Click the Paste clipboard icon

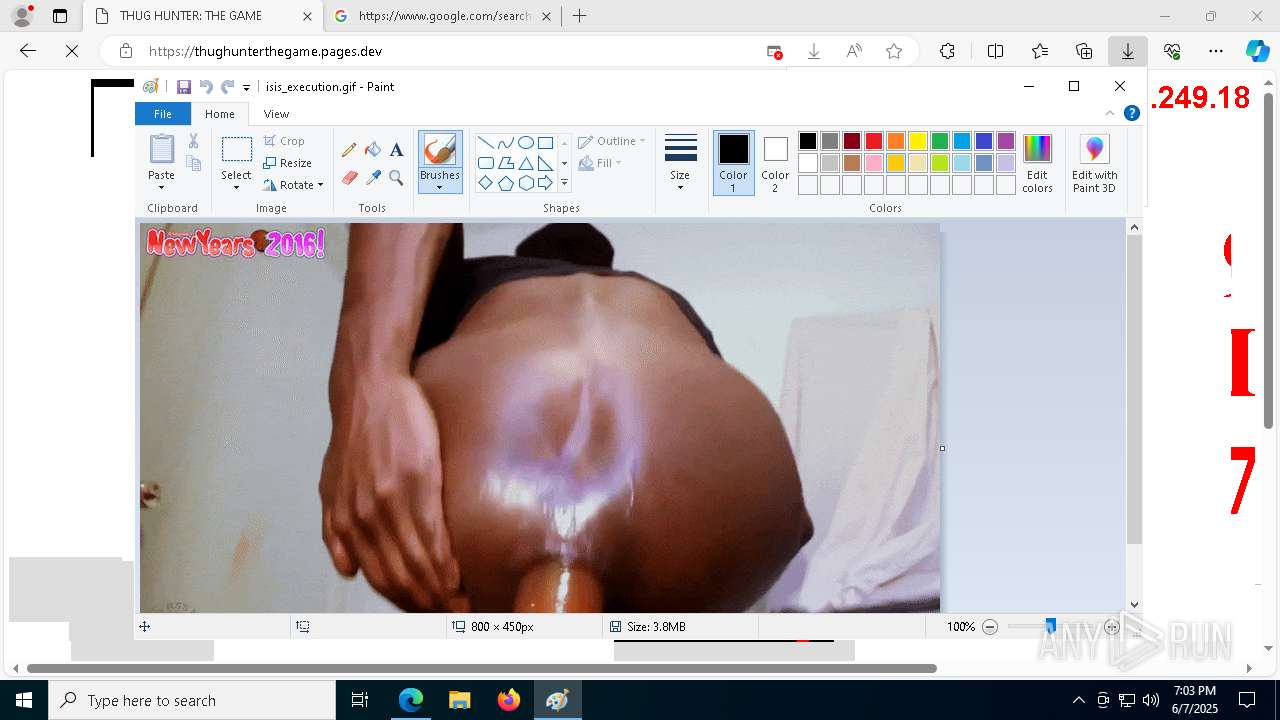pos(162,149)
